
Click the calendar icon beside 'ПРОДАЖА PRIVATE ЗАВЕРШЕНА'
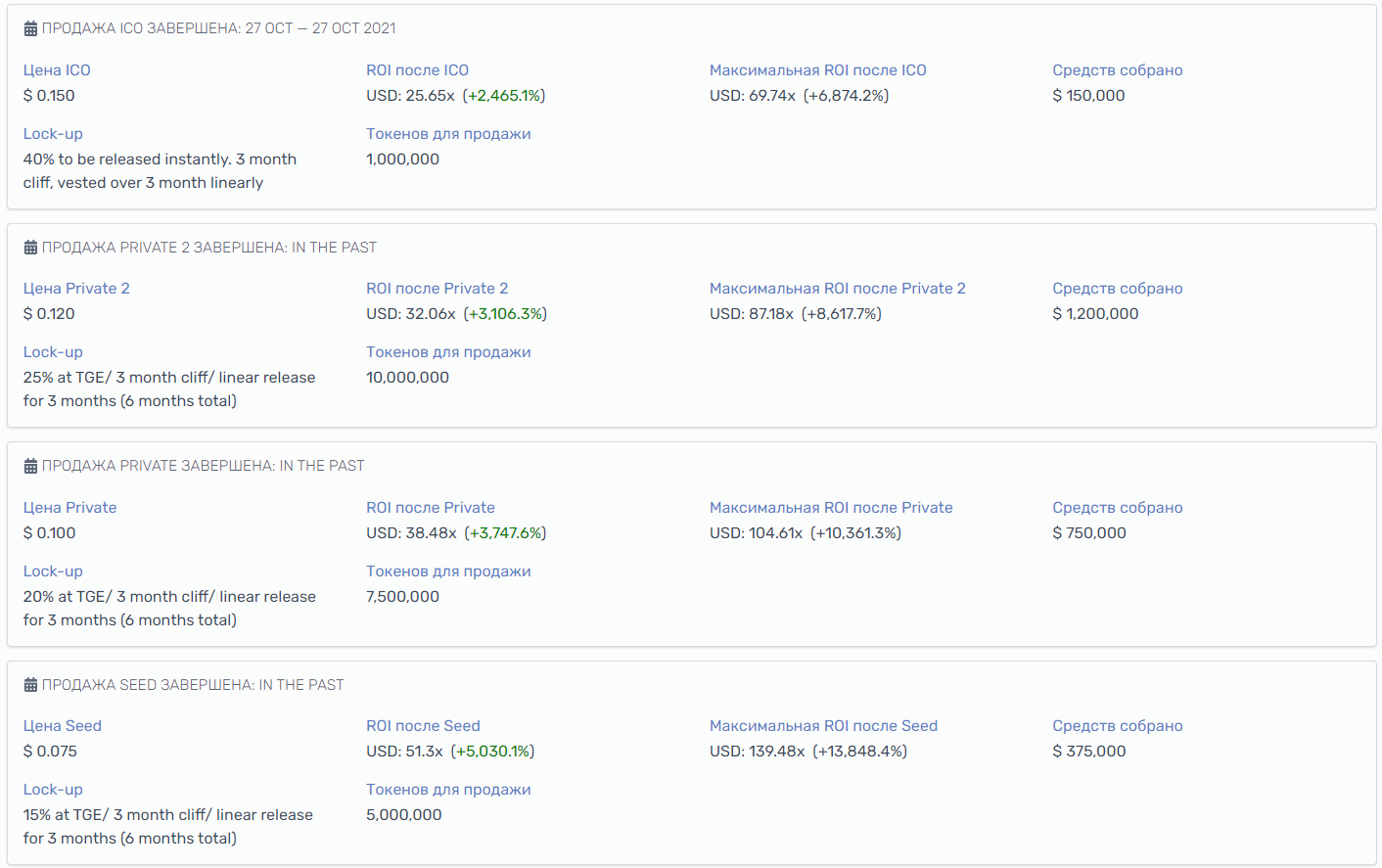pos(30,466)
